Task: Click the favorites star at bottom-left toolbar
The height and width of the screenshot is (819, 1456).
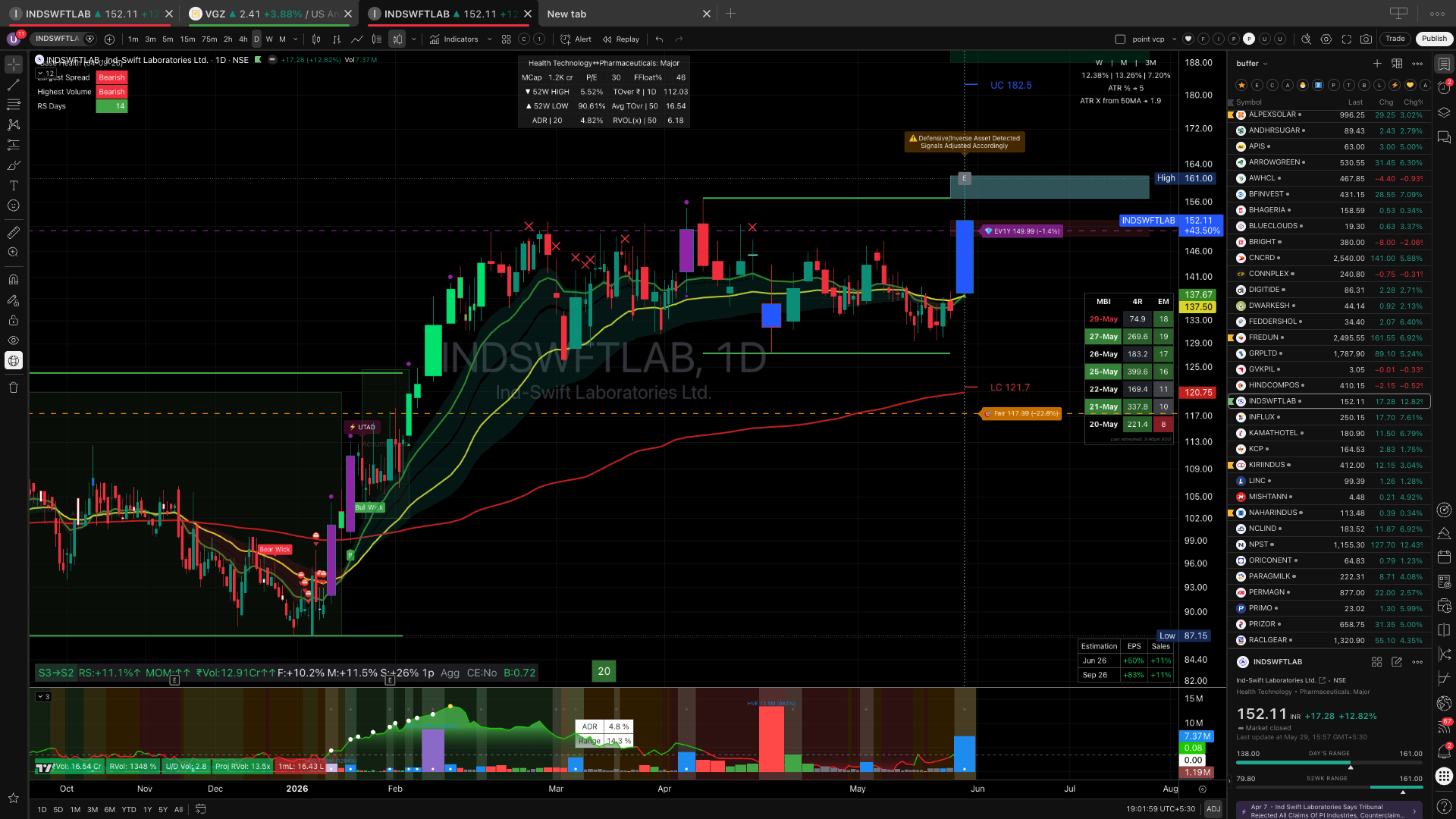Action: [14, 798]
